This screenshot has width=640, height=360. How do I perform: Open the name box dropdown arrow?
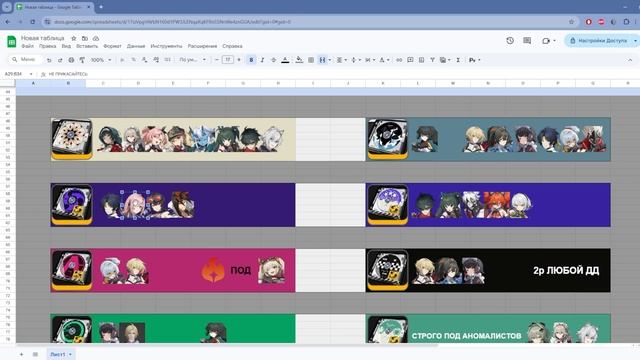31,74
